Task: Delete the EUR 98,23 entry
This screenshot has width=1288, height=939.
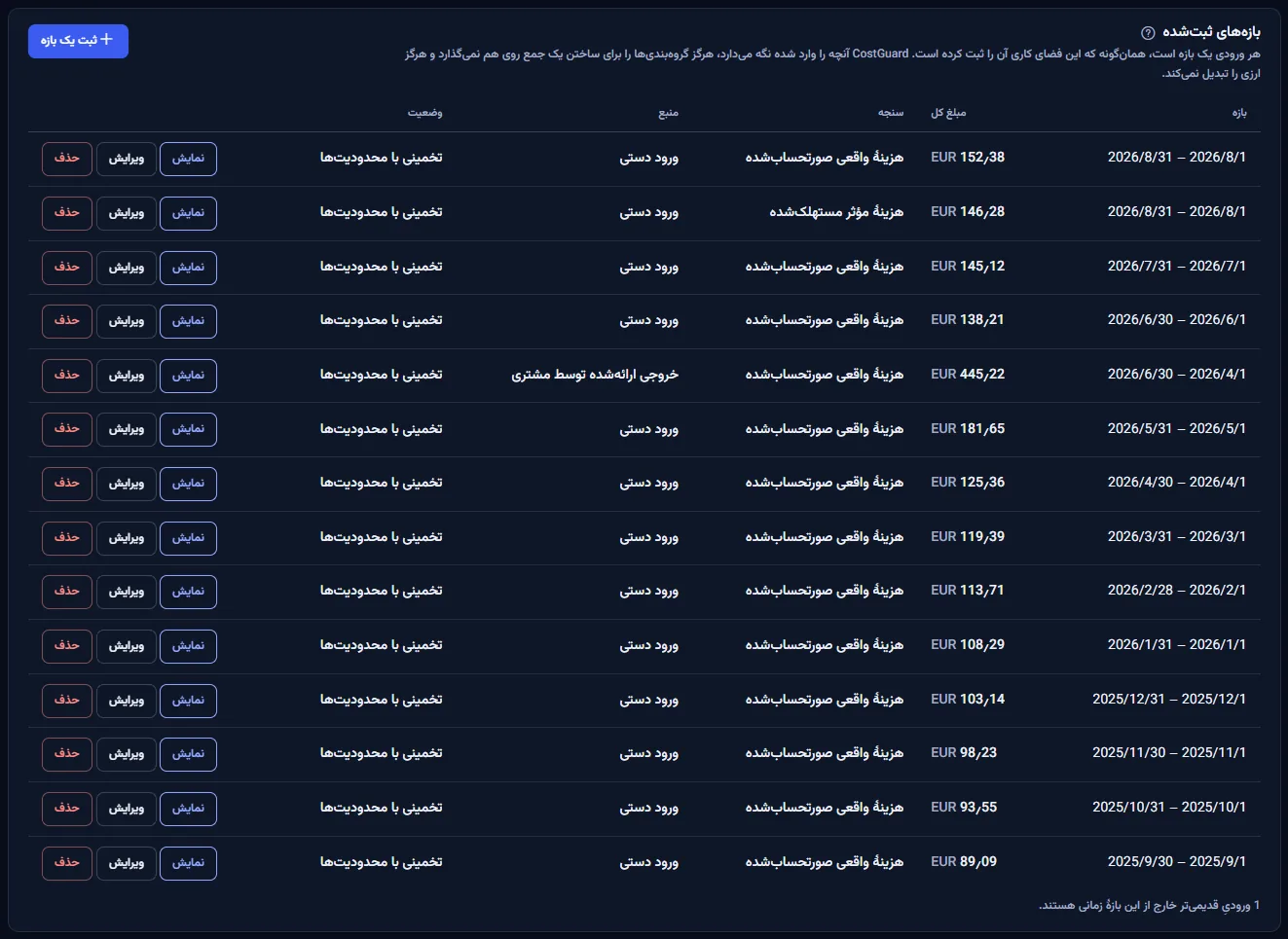Action: coord(67,754)
